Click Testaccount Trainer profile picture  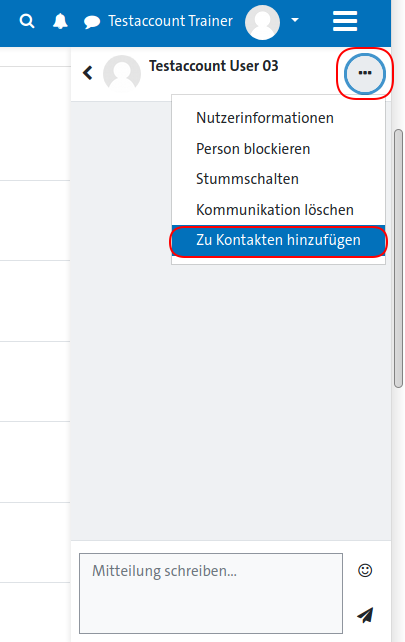(262, 22)
